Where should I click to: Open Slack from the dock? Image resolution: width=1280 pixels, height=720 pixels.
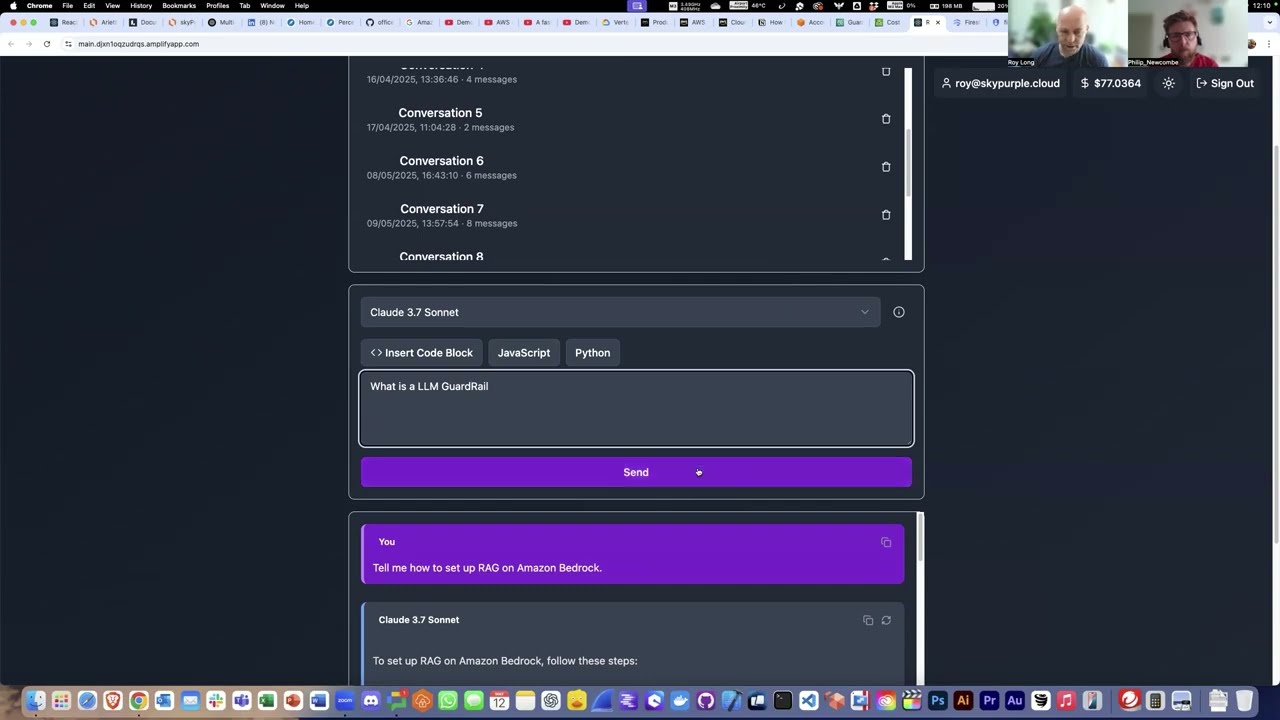(x=216, y=701)
